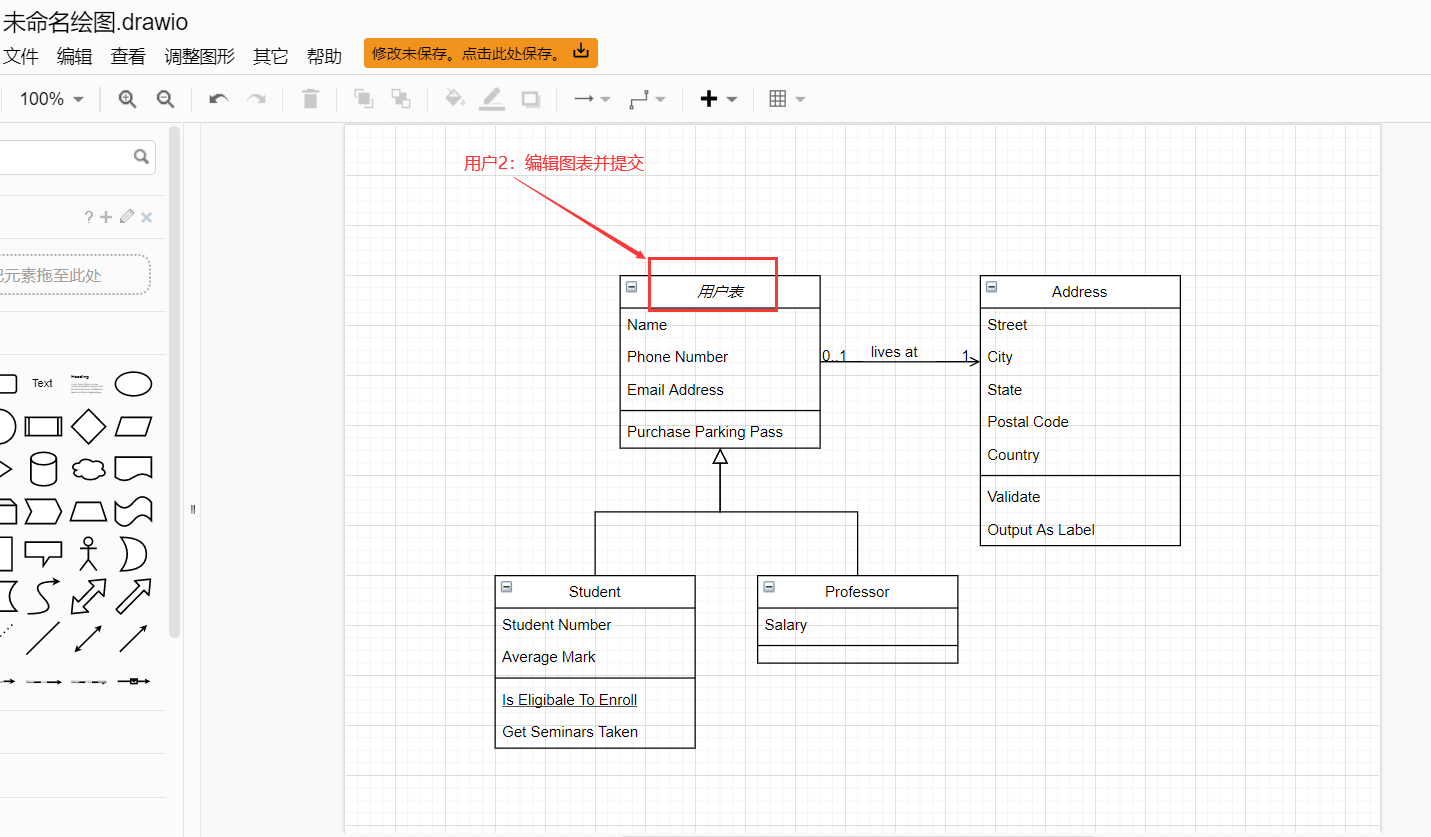Delete selection with the trash icon
Image resolution: width=1431 pixels, height=837 pixels.
[x=311, y=99]
